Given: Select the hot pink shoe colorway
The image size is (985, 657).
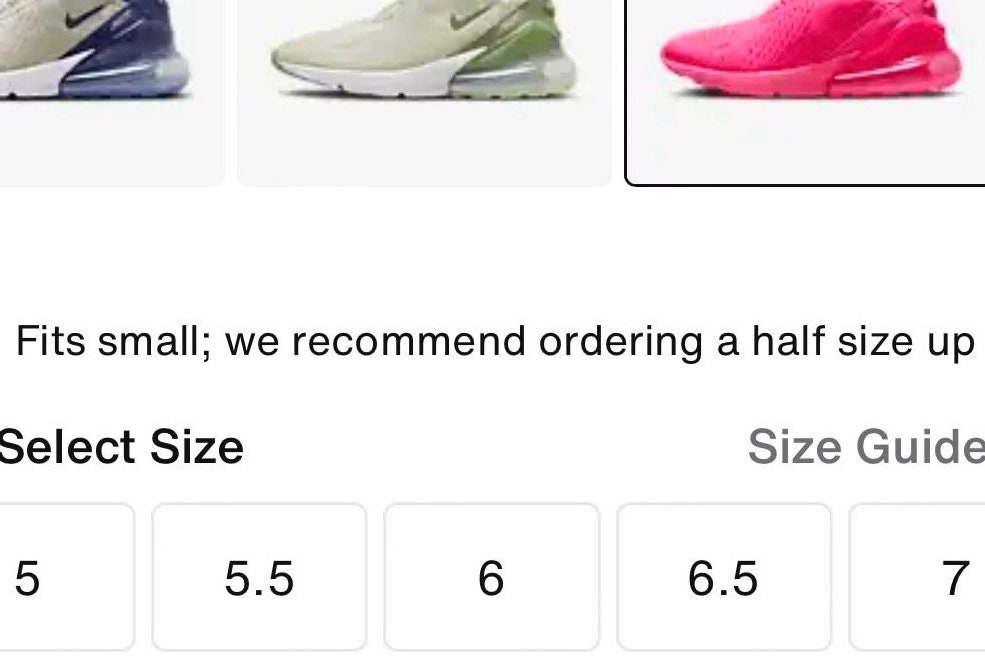Looking at the screenshot, I should [805, 91].
